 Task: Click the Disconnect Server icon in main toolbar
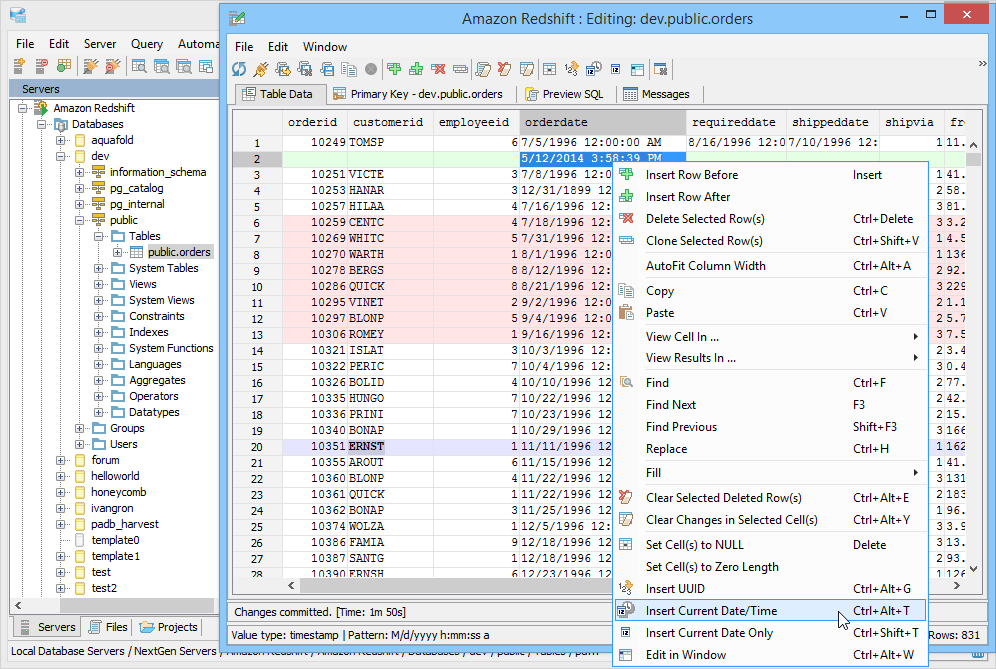coord(112,66)
